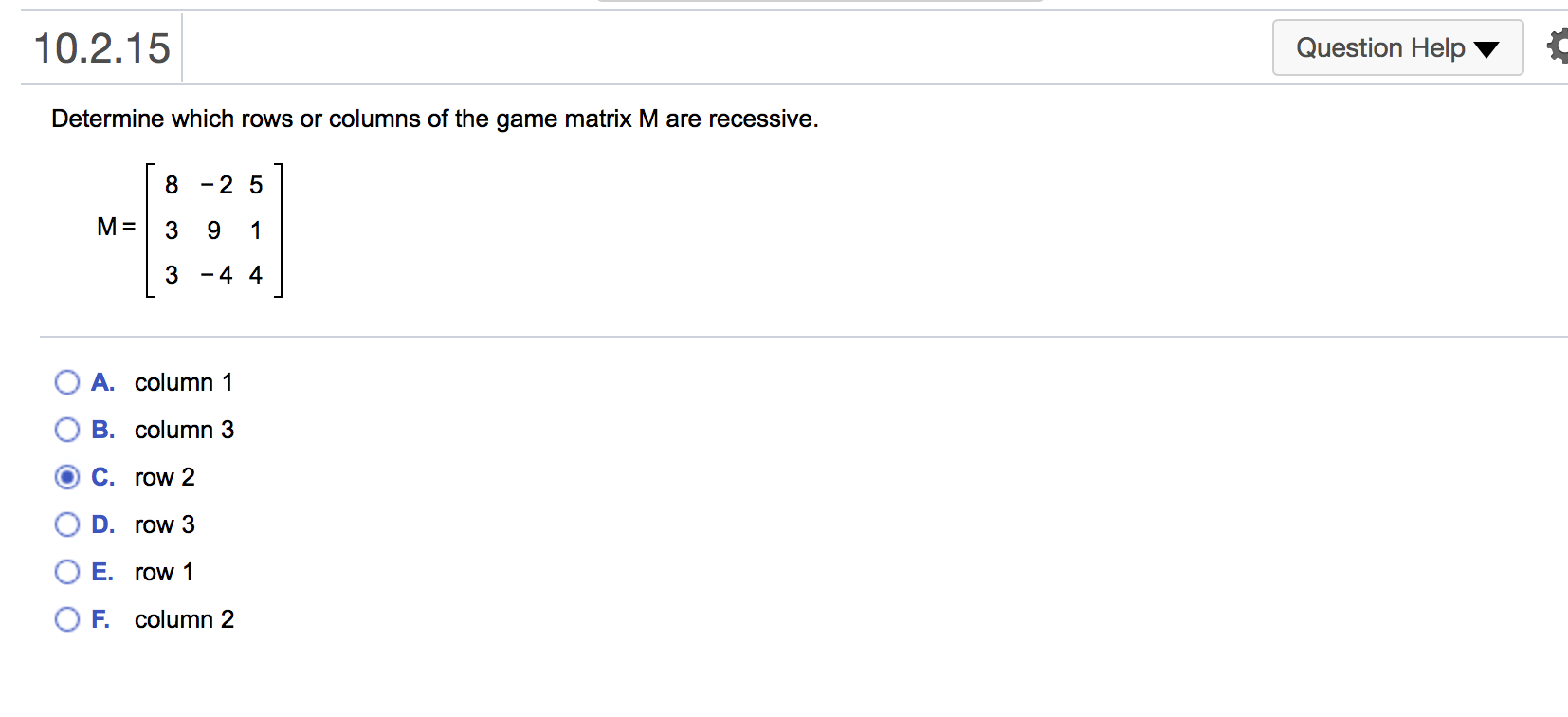Click the currently selected row 2 radio button
1568x717 pixels.
click(66, 477)
